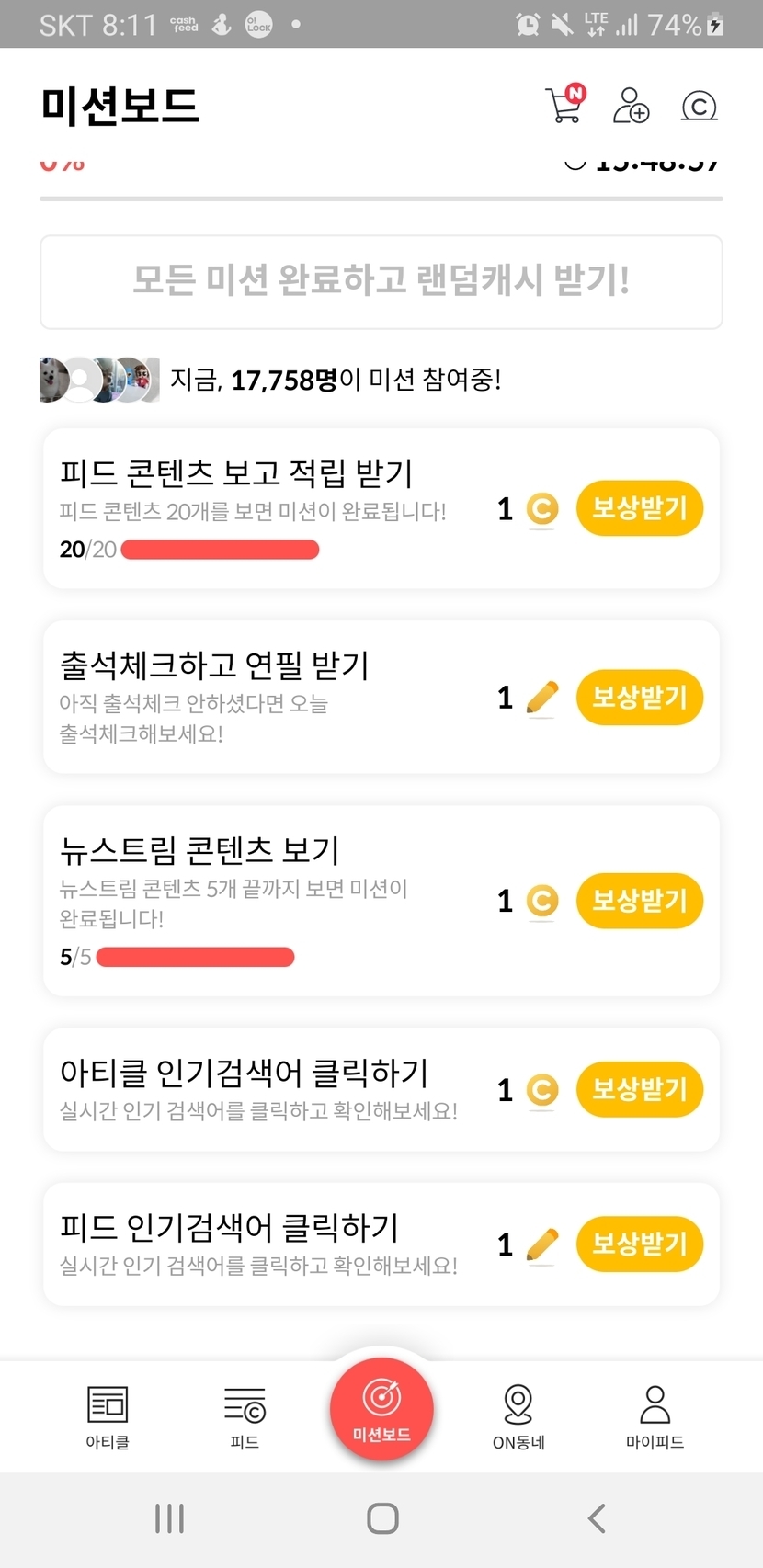This screenshot has height=1568, width=763.
Task: Claim reward for 아티클 인기검색어 mission
Action: (640, 1090)
